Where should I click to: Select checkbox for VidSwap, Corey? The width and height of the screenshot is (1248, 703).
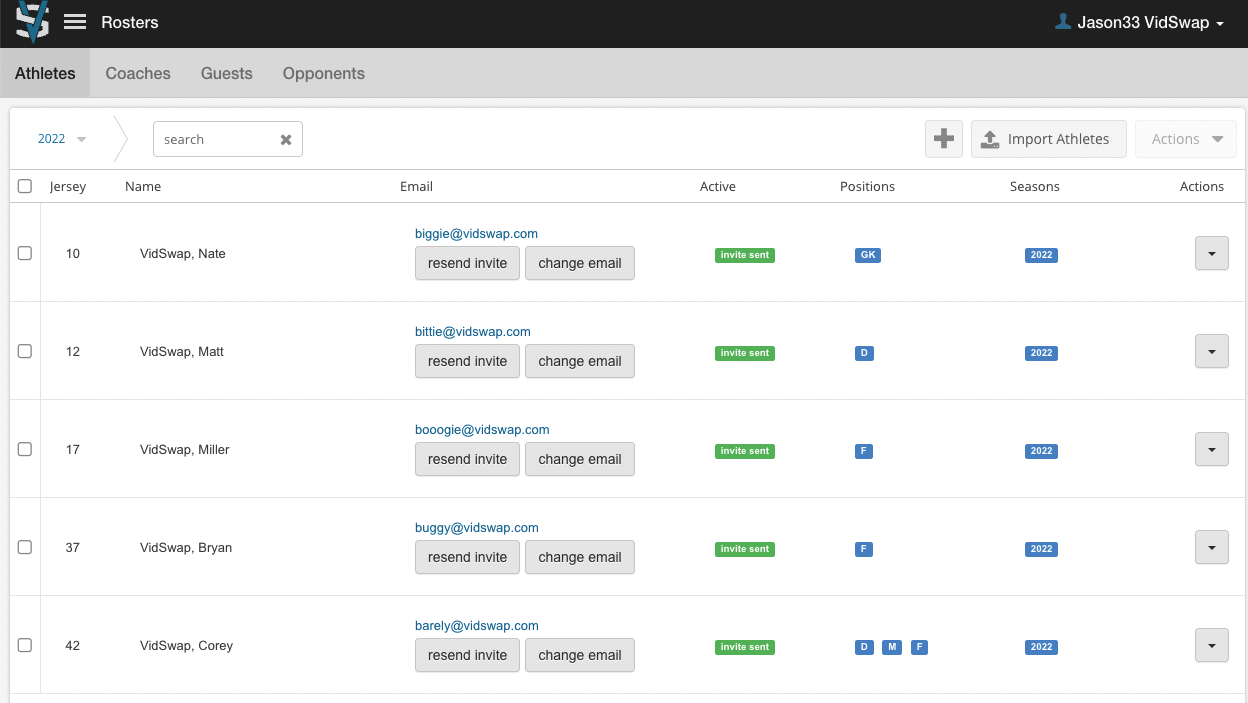click(25, 646)
